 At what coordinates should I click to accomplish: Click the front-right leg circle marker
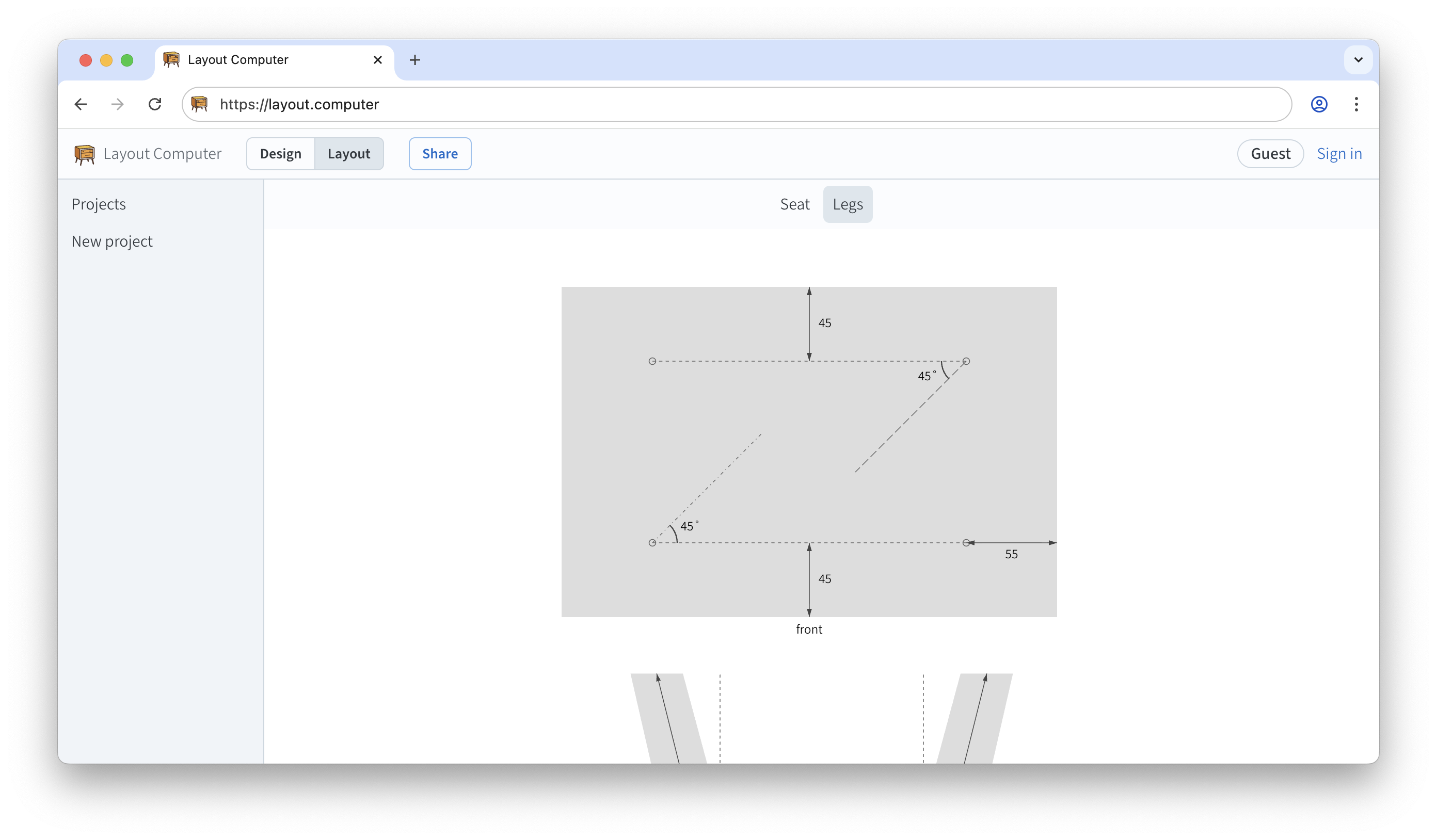966,542
